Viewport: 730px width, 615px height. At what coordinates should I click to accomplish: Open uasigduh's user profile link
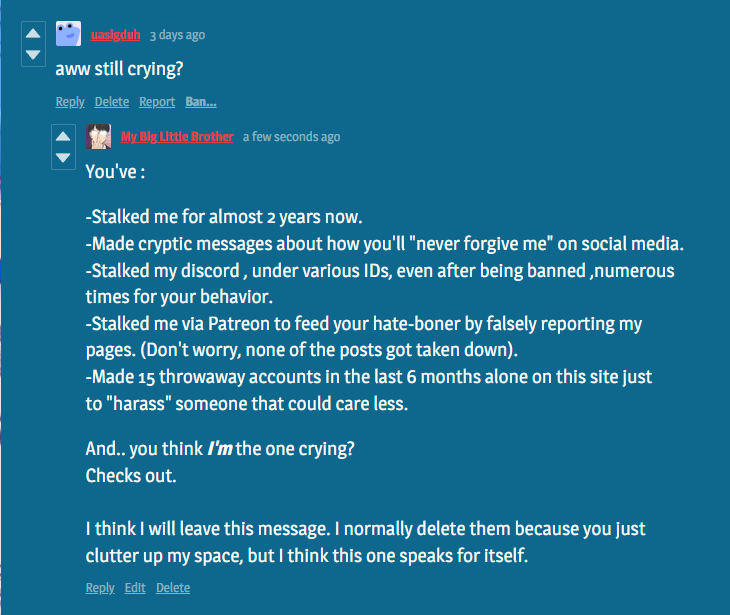[x=115, y=35]
